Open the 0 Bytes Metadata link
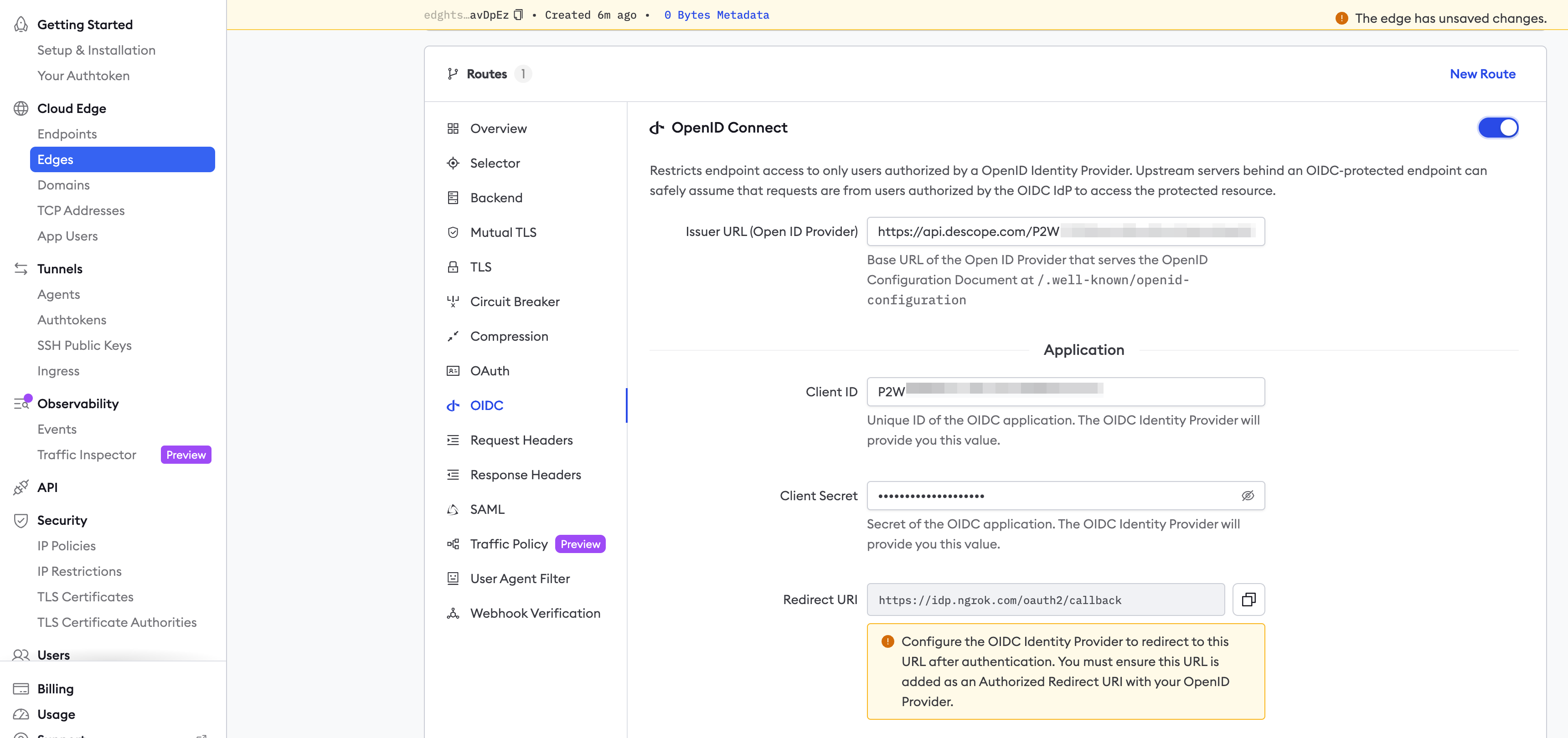 pos(717,15)
